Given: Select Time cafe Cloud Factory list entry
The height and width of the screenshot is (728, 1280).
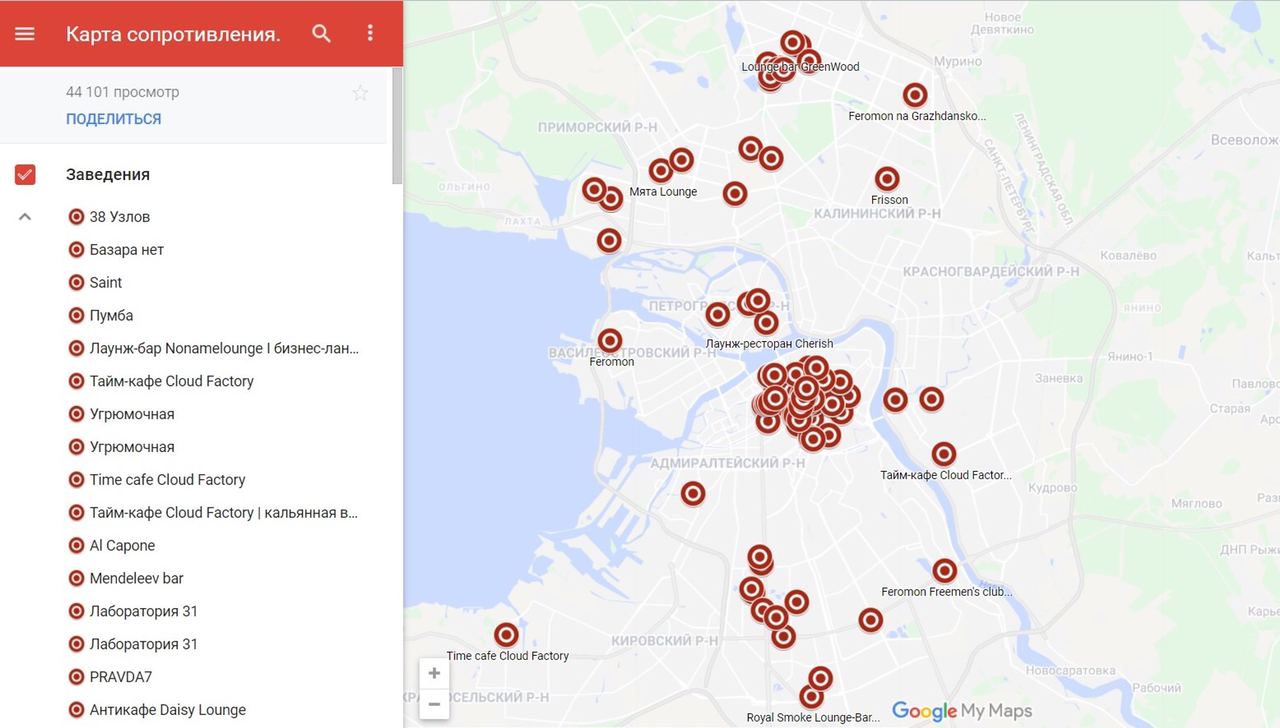Looking at the screenshot, I should (168, 480).
